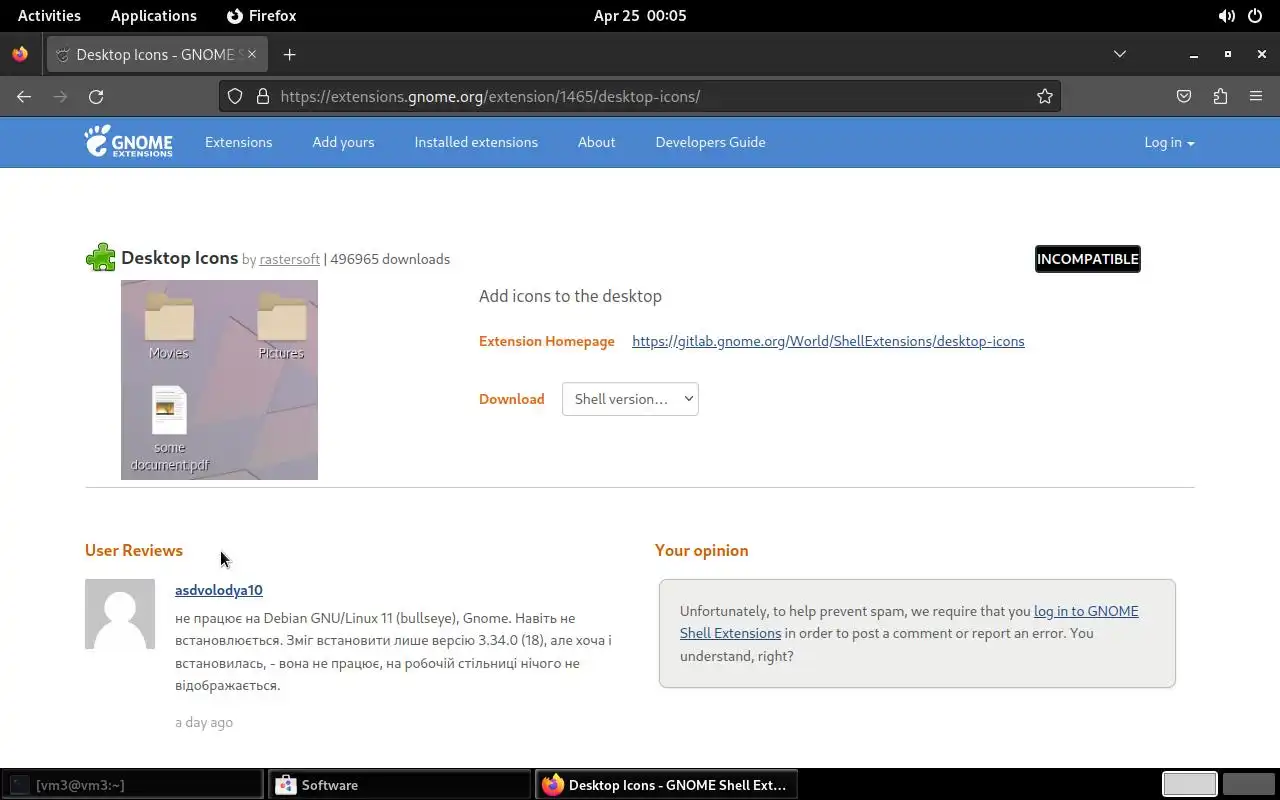Open the asdvolodya10 reviewer profile
The height and width of the screenshot is (800, 1280).
pyautogui.click(x=219, y=590)
